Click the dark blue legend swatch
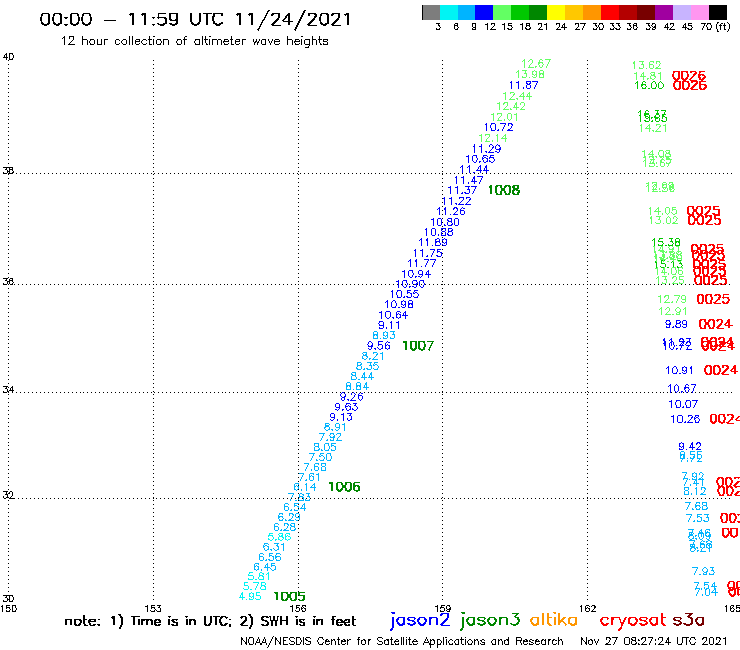 tap(484, 12)
